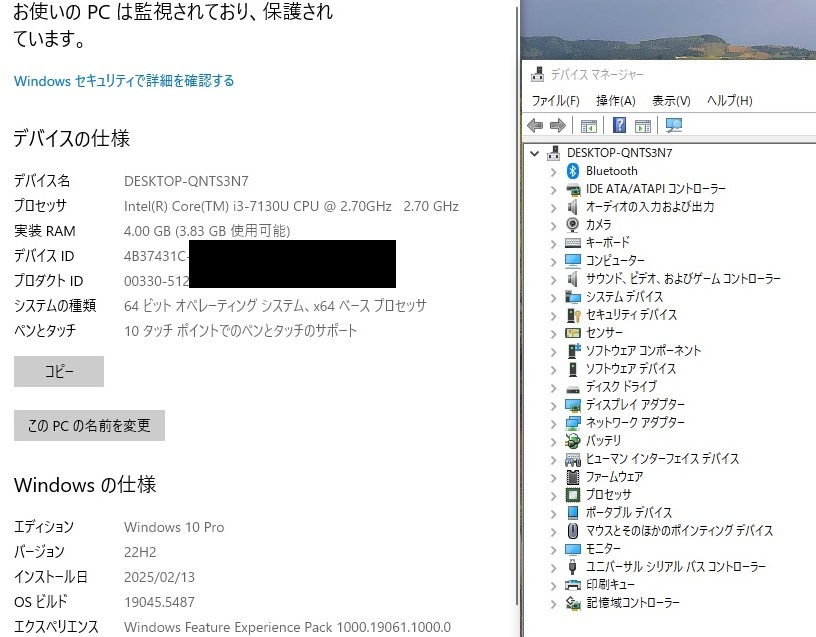Click the マウスとそのほかのポインティング デバイス mouse icon
This screenshot has width=816, height=637.
click(572, 531)
